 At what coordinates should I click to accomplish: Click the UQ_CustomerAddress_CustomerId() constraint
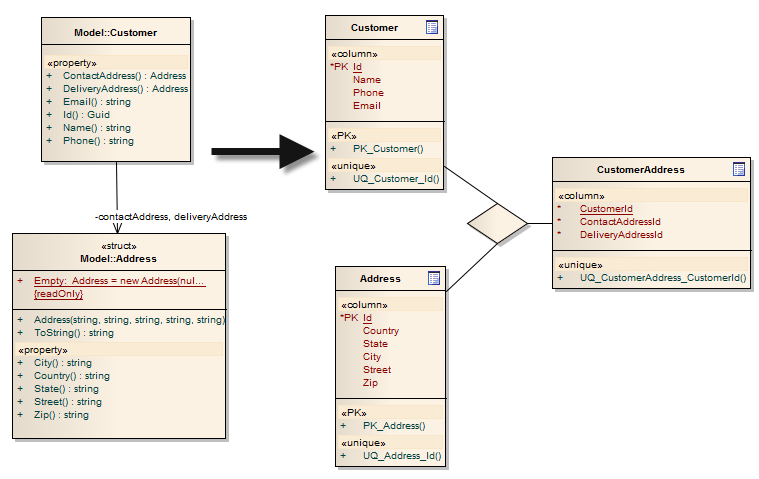[x=663, y=277]
